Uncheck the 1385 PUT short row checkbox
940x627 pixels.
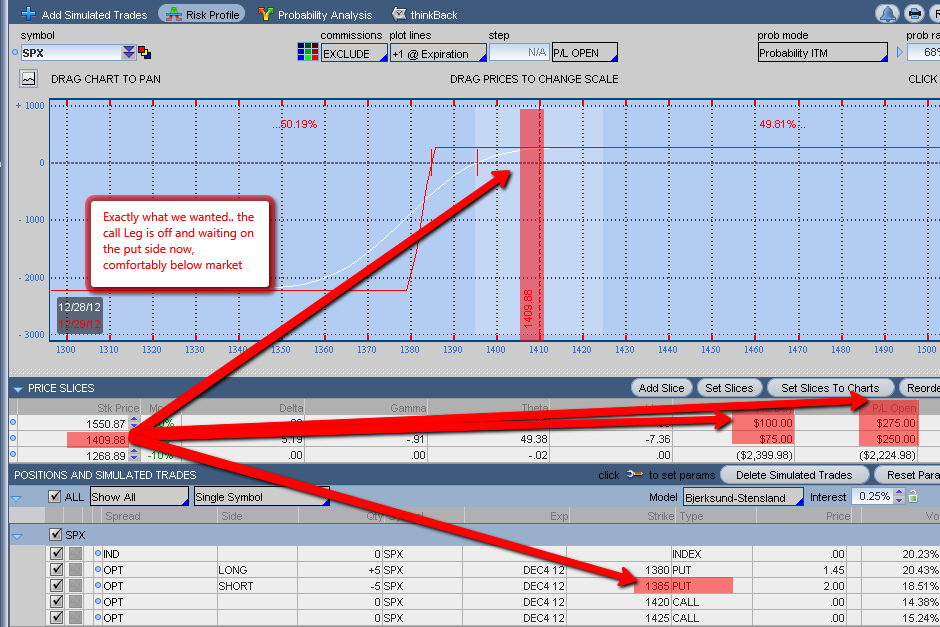pyautogui.click(x=57, y=586)
